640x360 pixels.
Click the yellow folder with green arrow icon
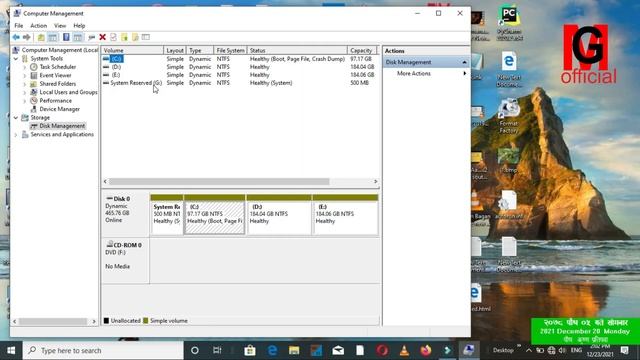click(x=124, y=38)
